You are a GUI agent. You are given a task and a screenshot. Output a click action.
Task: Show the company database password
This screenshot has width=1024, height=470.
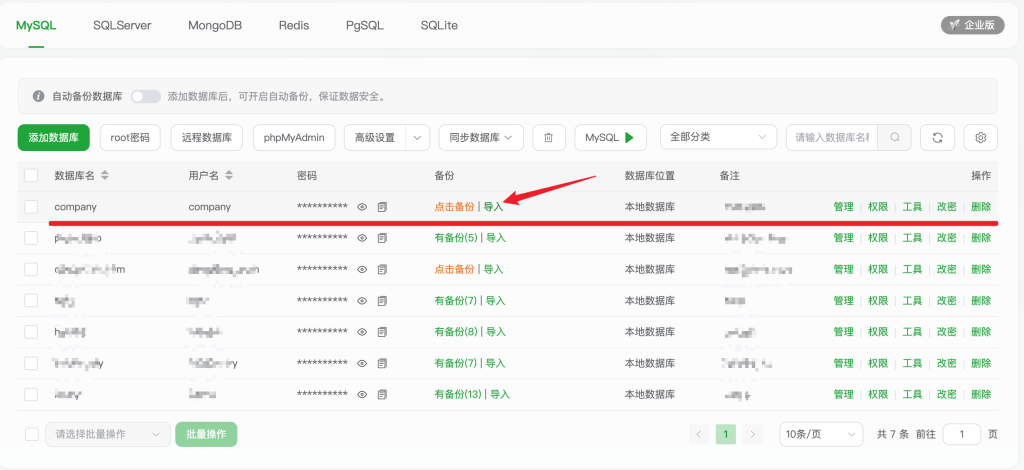click(362, 207)
